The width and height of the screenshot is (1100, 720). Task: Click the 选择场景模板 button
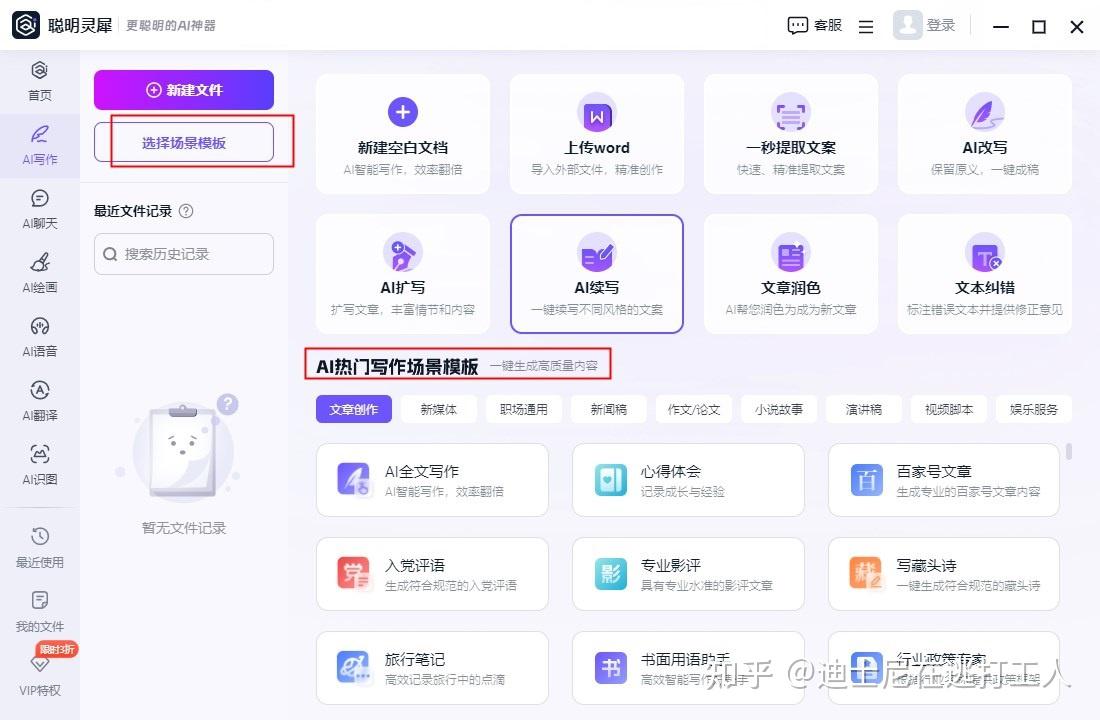pyautogui.click(x=184, y=143)
